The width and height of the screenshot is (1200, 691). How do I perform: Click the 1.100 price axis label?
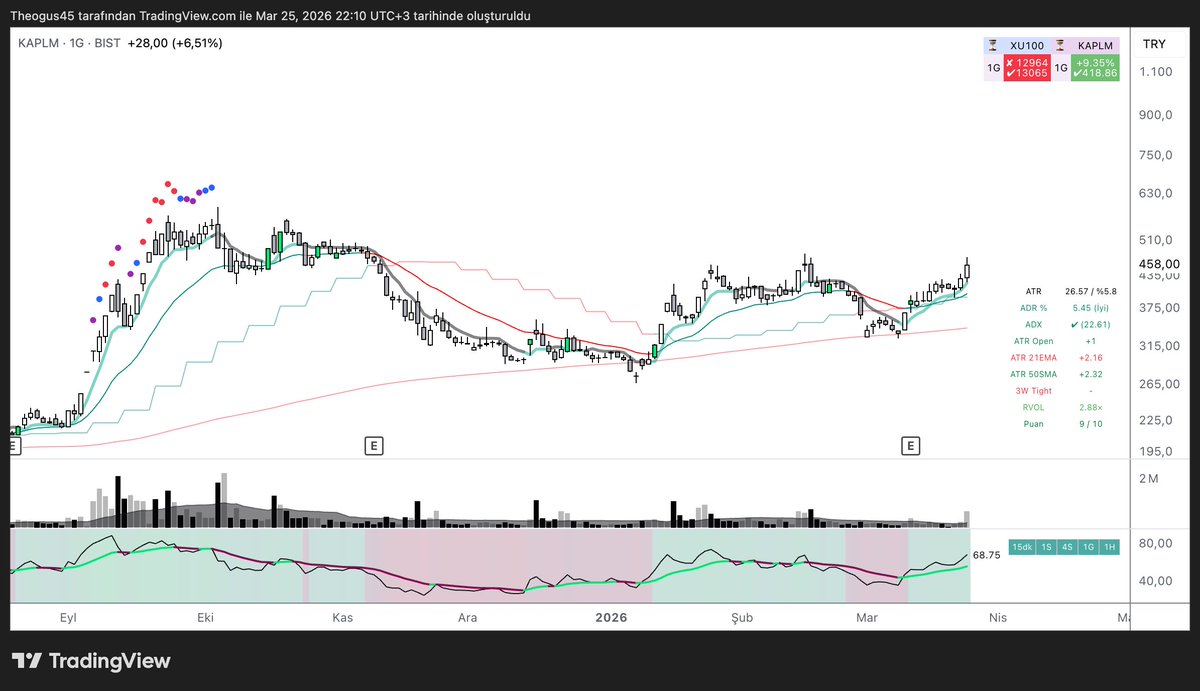[x=1155, y=72]
